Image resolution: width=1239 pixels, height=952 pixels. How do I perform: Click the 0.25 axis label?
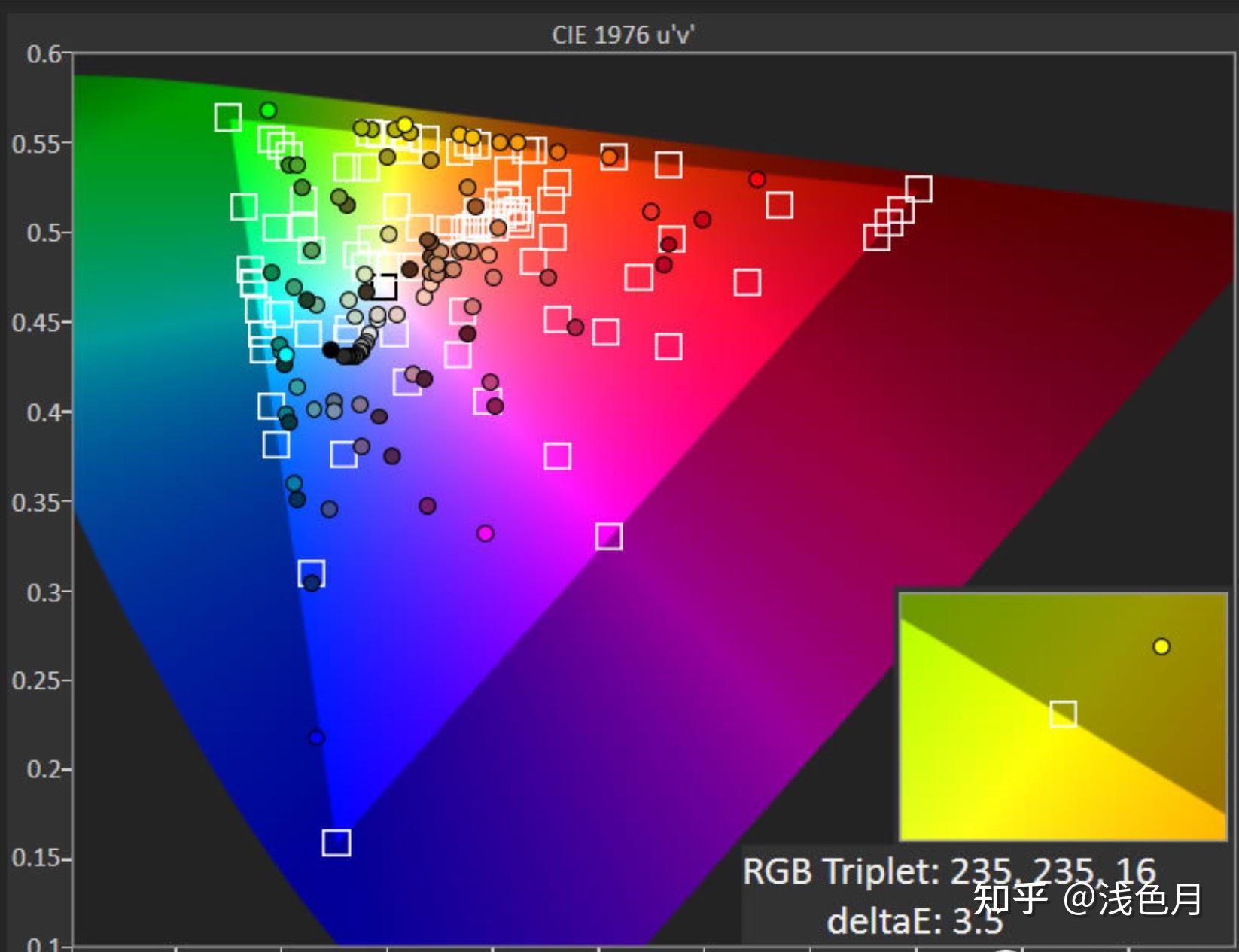coord(36,680)
